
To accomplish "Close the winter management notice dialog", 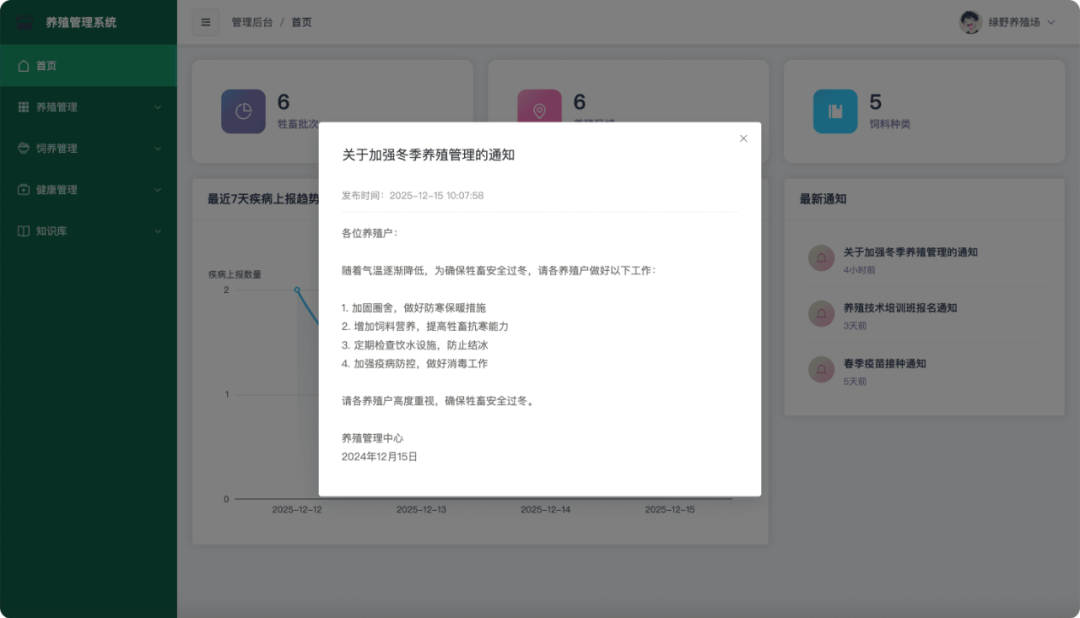I will [743, 138].
